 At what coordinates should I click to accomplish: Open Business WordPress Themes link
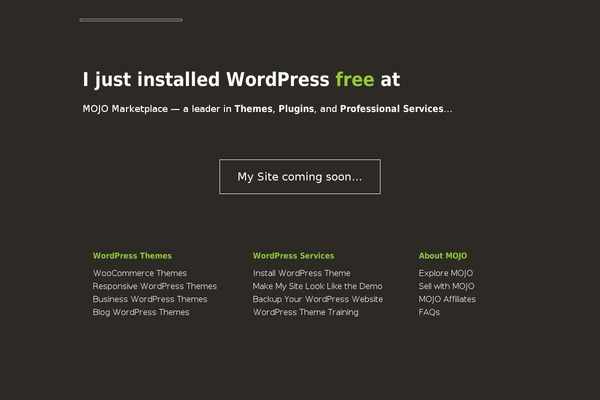150,299
